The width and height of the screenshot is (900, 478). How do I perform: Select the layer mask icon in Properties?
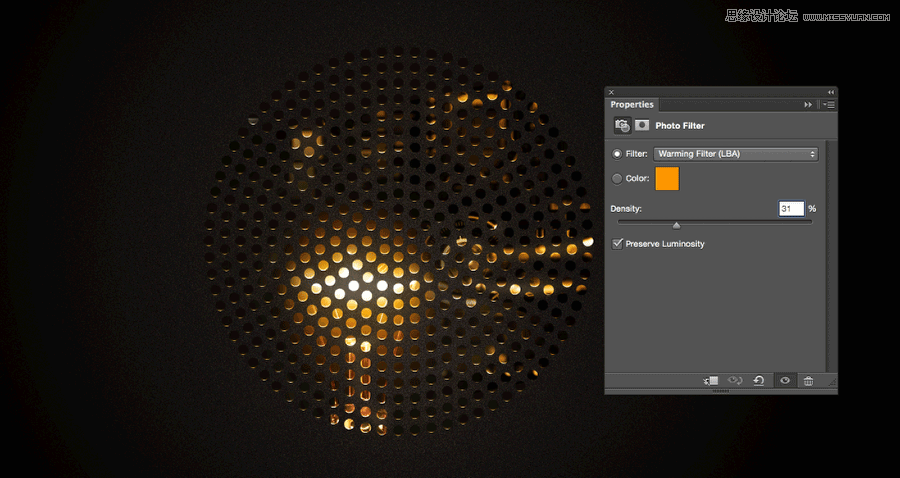[642, 125]
